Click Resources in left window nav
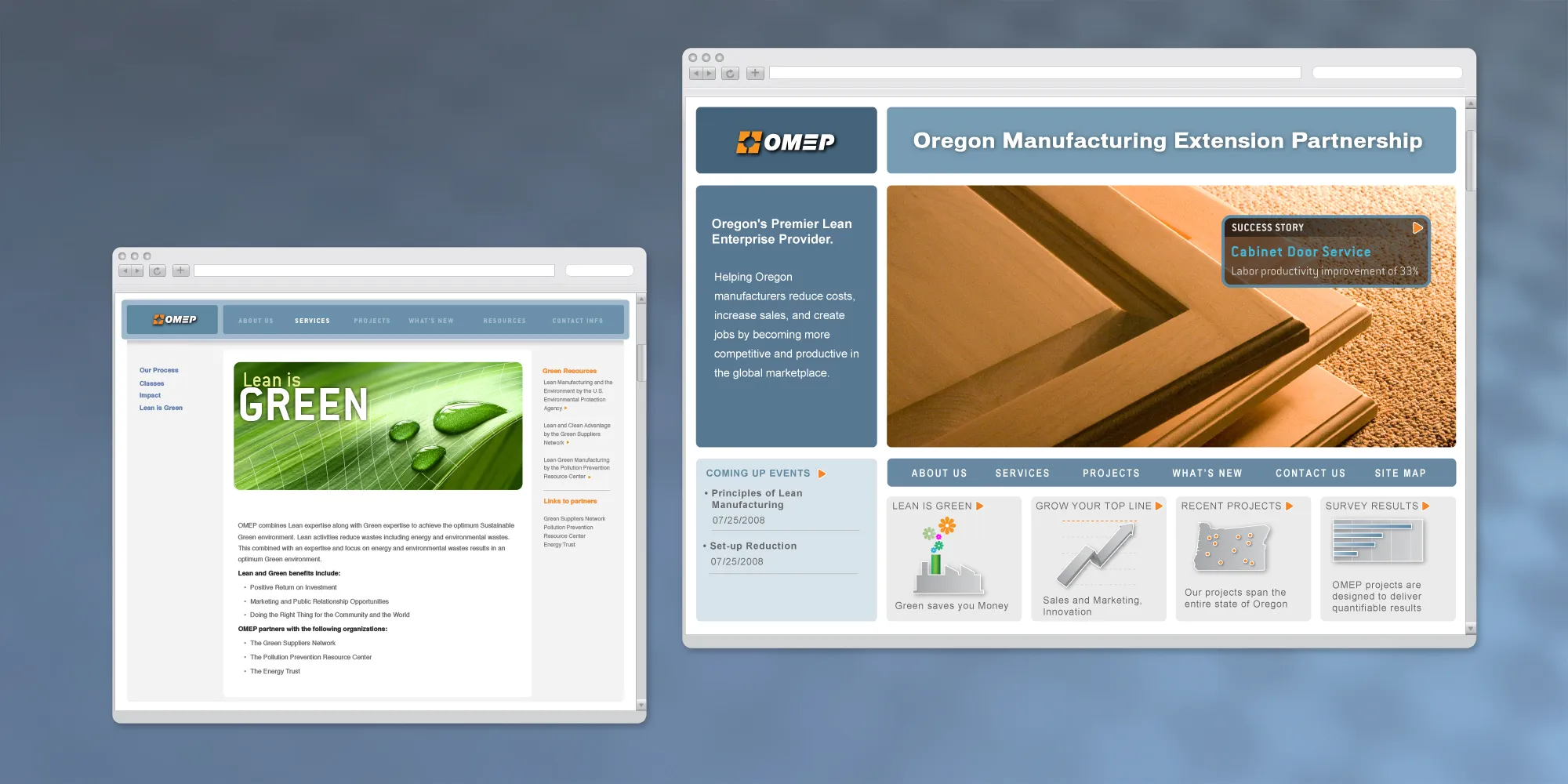The image size is (1568, 784). 504,321
